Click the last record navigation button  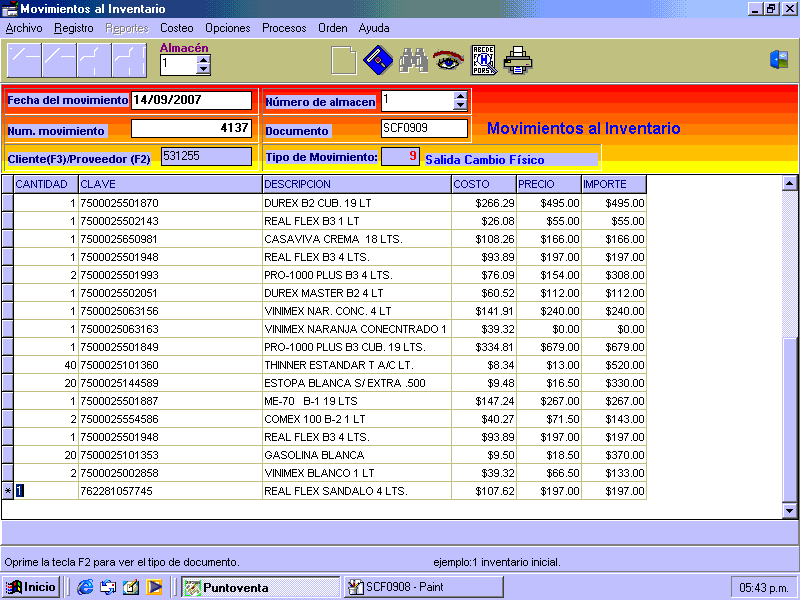tap(129, 61)
